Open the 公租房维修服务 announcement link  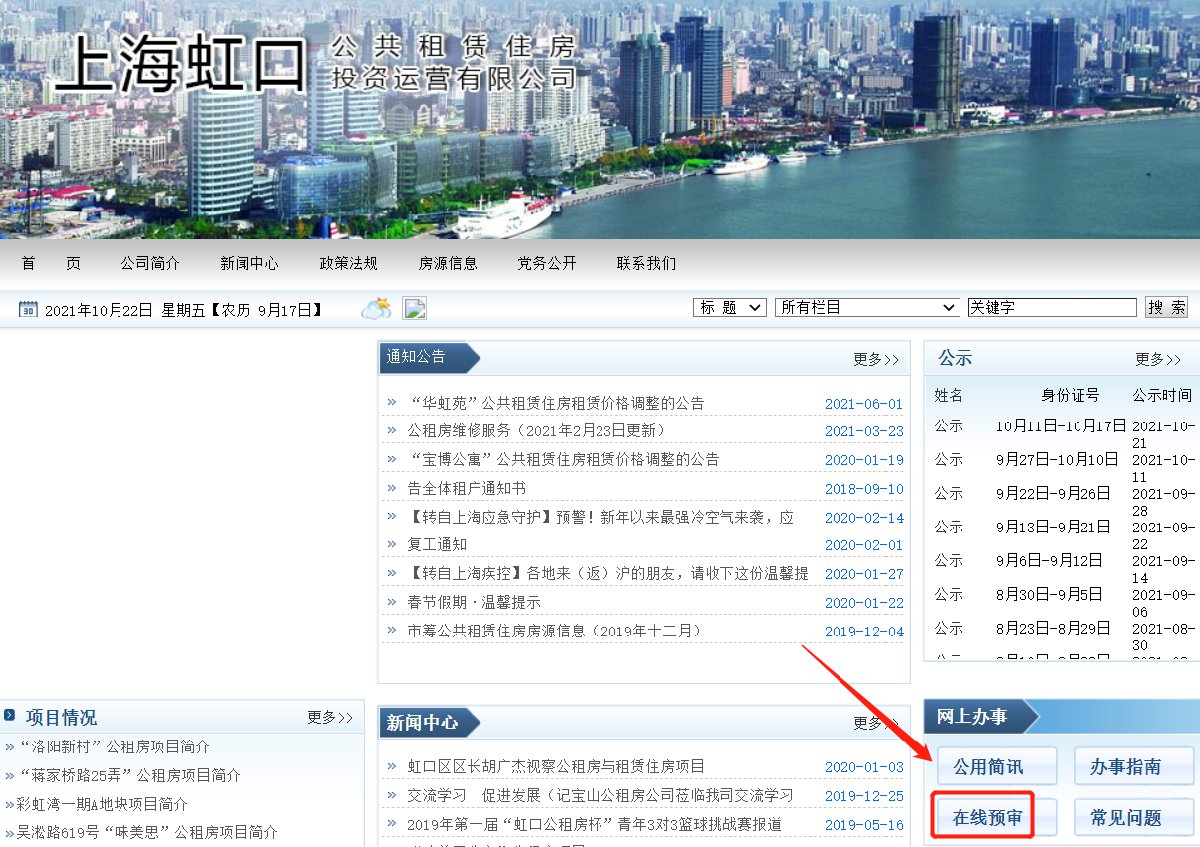[x=536, y=430]
